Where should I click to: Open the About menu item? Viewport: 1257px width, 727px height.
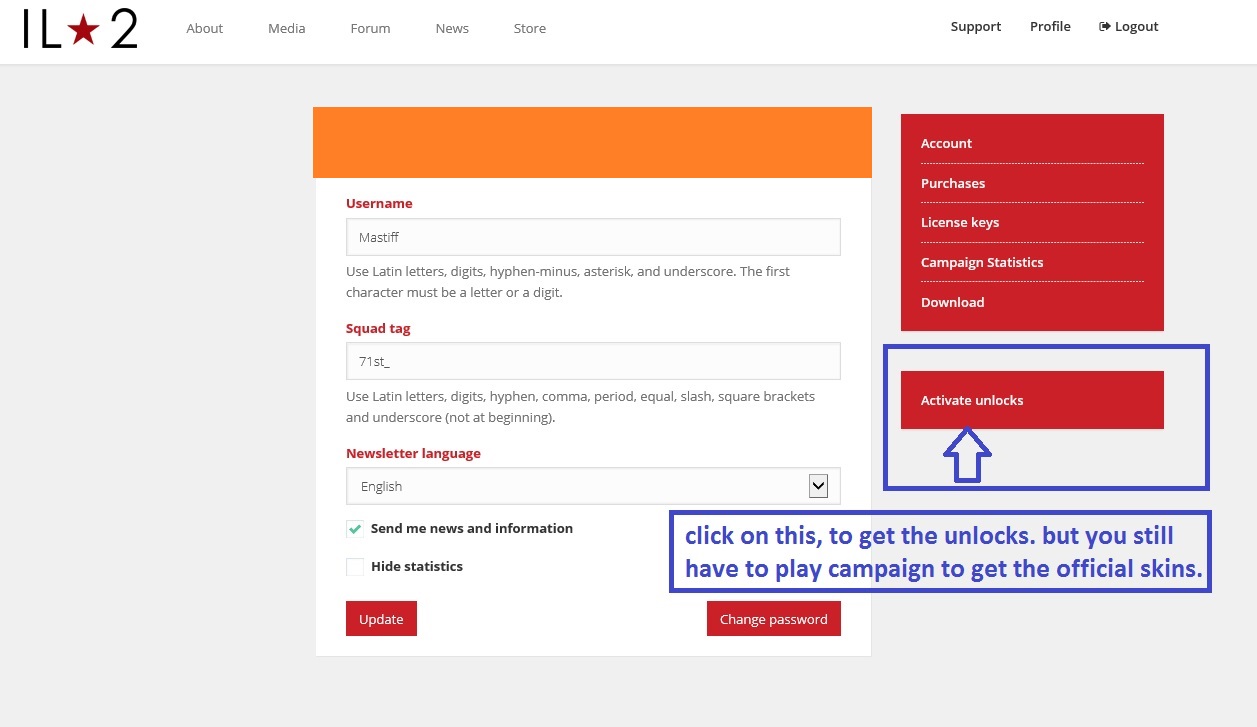(x=204, y=28)
